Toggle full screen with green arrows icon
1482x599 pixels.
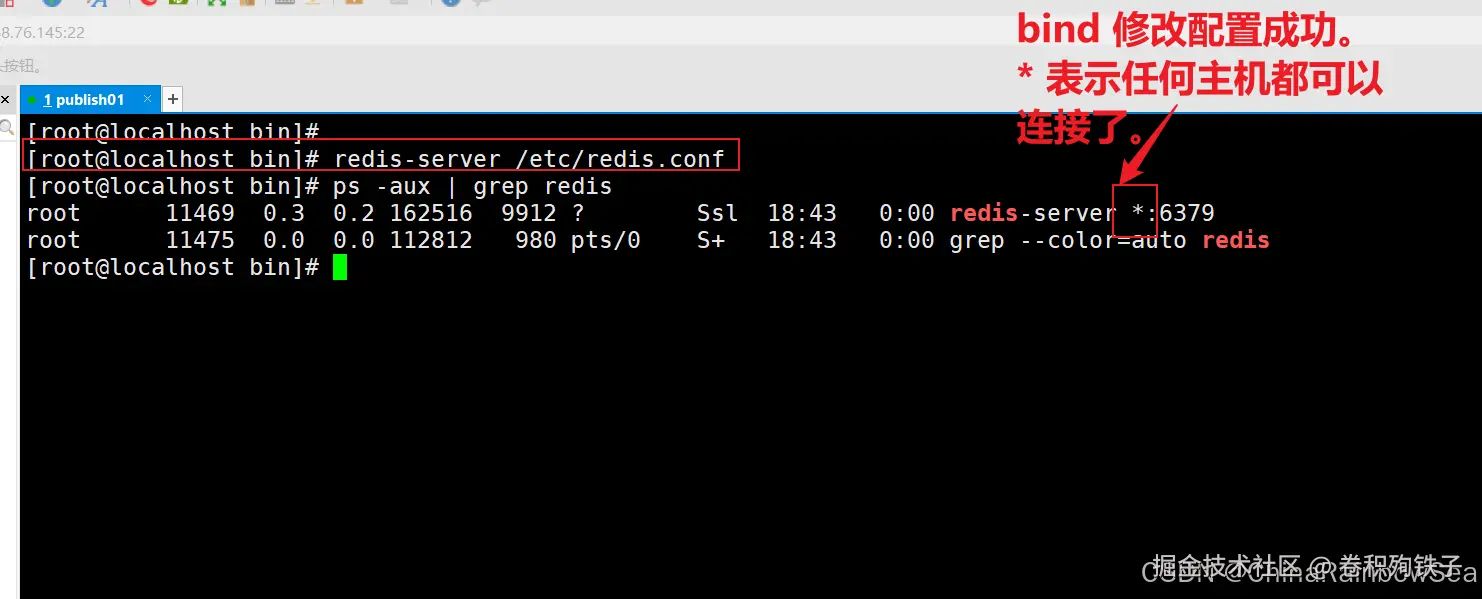click(x=216, y=3)
